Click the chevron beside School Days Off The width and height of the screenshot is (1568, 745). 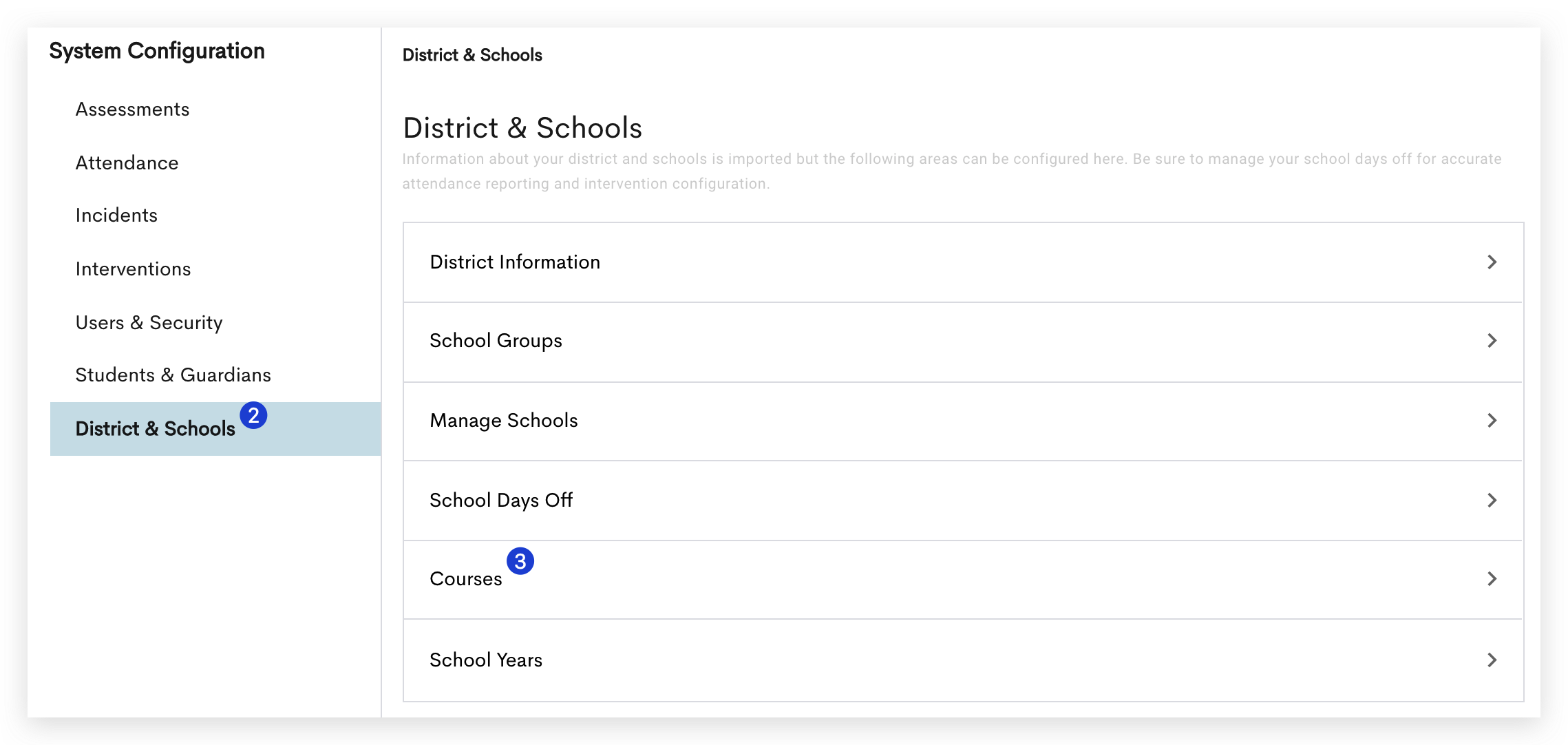tap(1492, 501)
